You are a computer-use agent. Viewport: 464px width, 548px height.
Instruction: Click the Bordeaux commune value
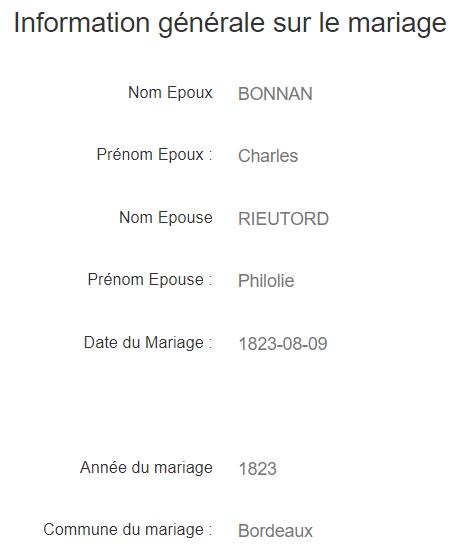click(x=275, y=531)
